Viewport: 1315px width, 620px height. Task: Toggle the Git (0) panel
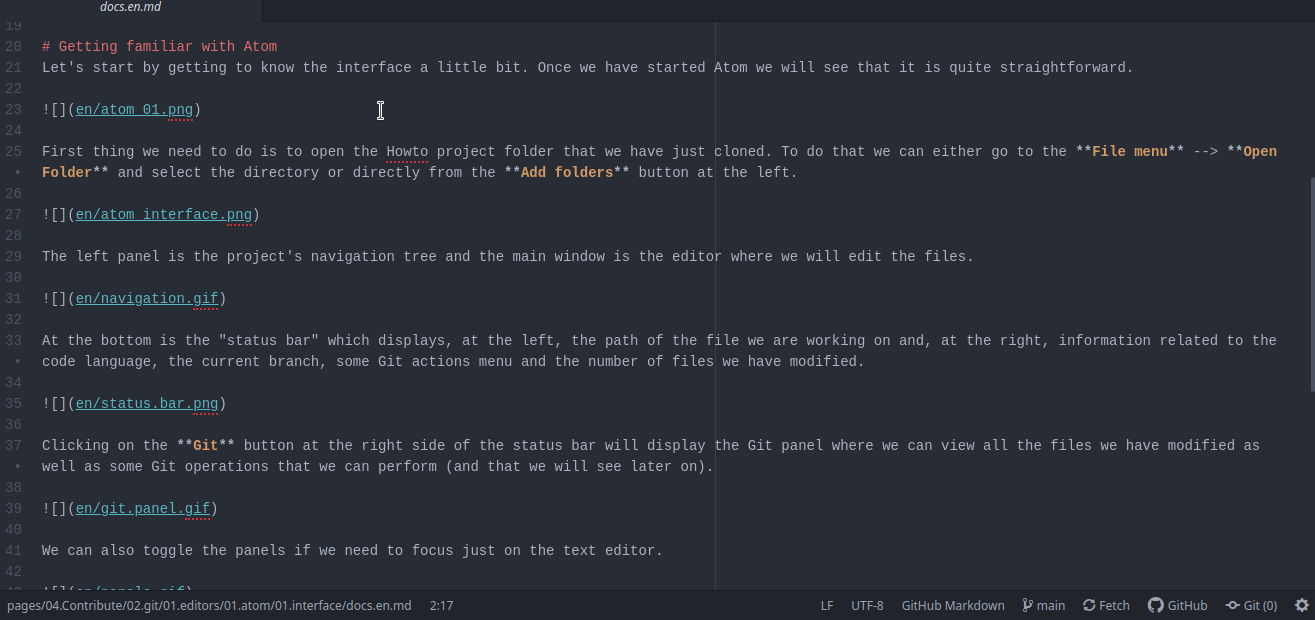click(1251, 605)
